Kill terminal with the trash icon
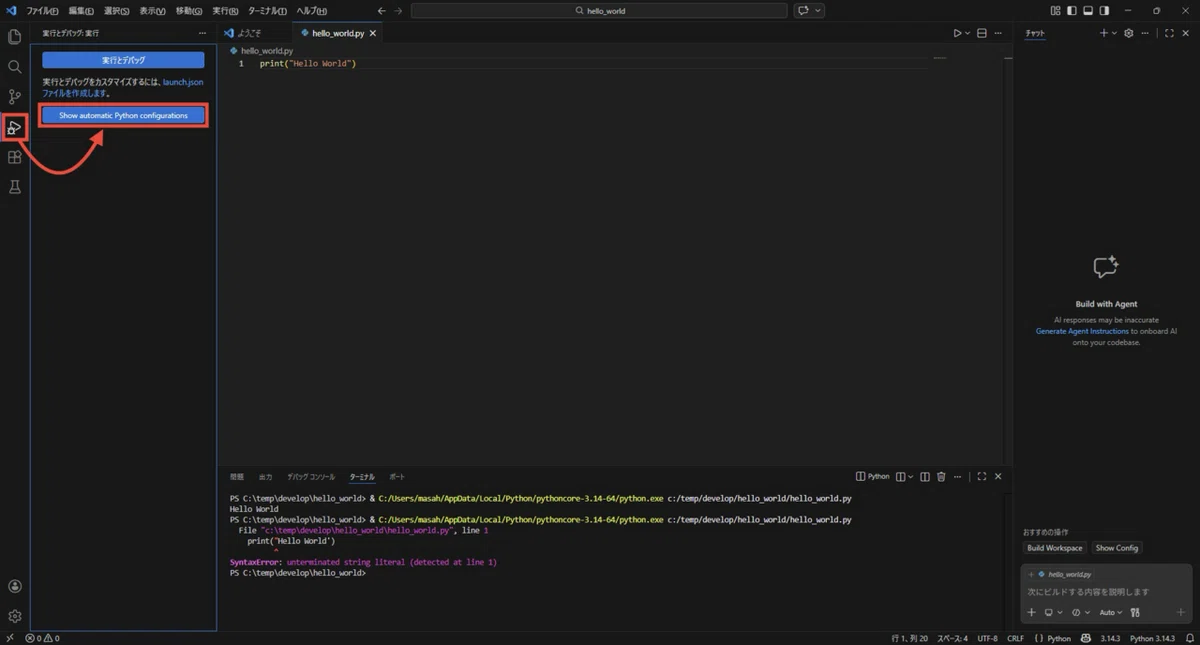1200x645 pixels. click(x=941, y=477)
